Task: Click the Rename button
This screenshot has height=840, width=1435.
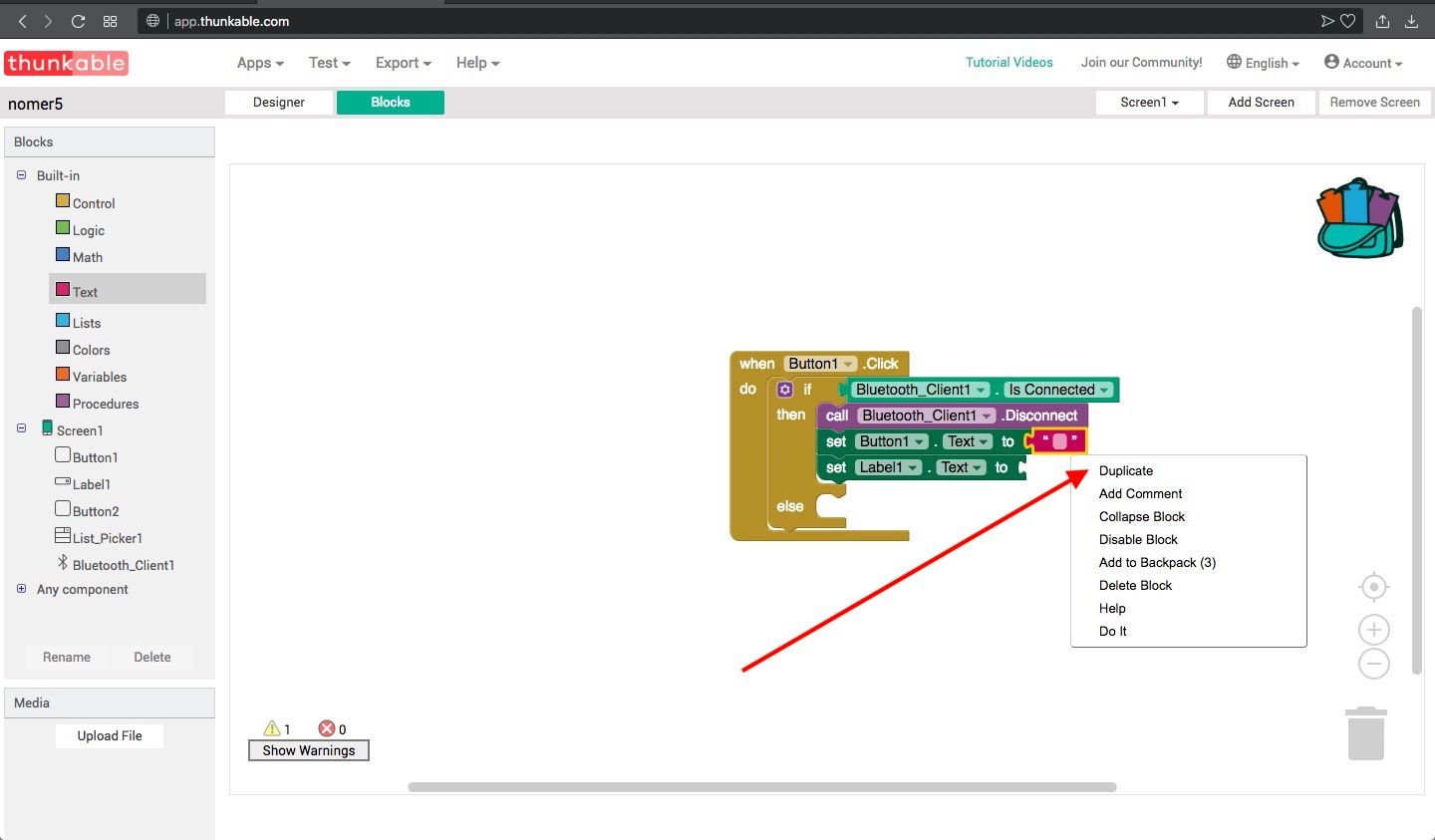Action: click(67, 658)
